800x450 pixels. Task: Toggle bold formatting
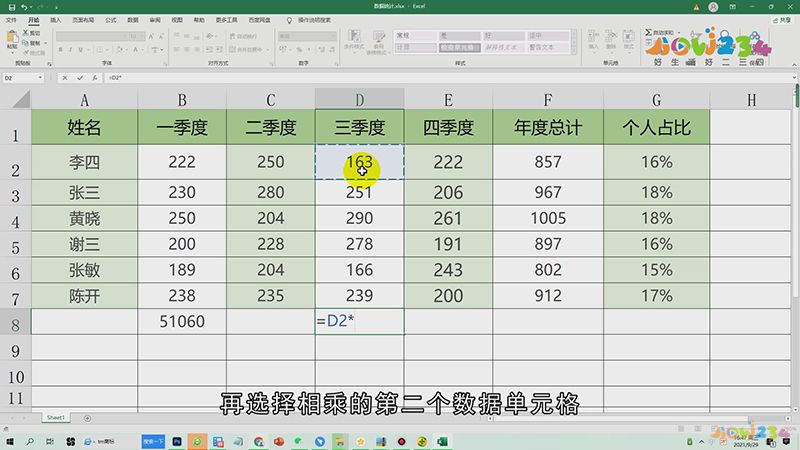(x=61, y=50)
